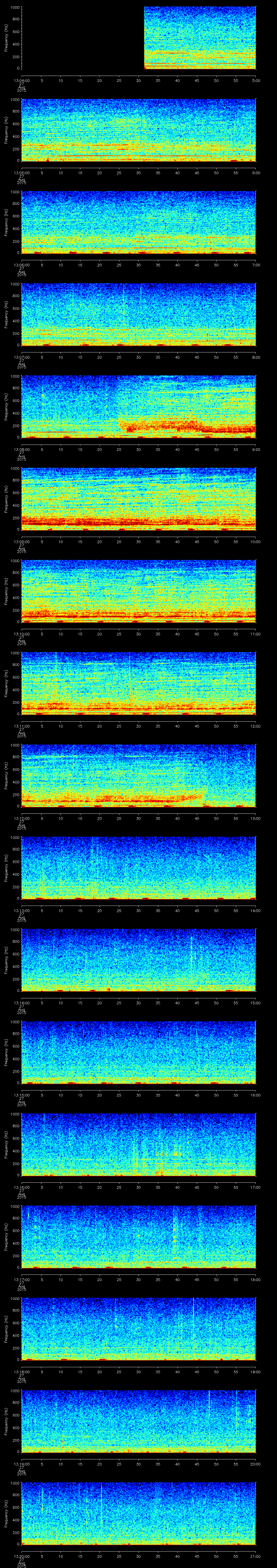Click the spectrogram panel starting at 13:08:00
The image size is (277, 1568).
(139, 407)
